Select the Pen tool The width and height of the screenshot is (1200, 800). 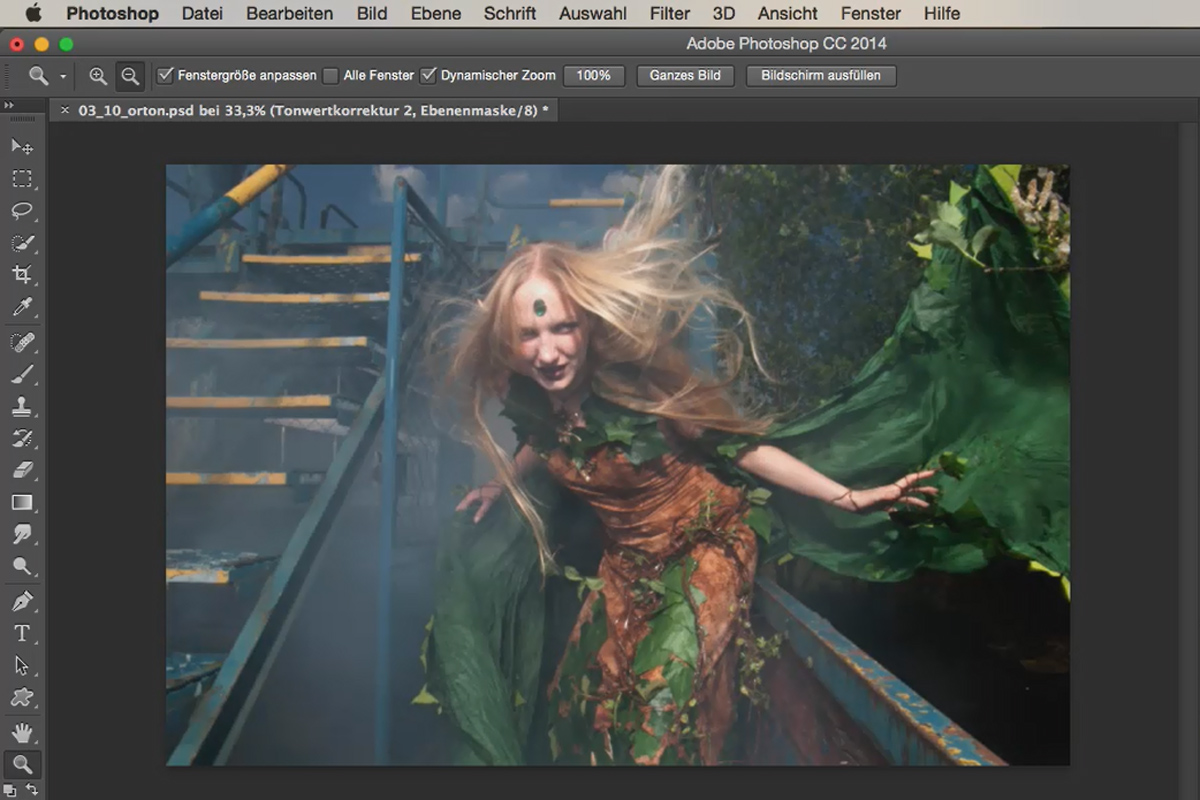coord(22,602)
